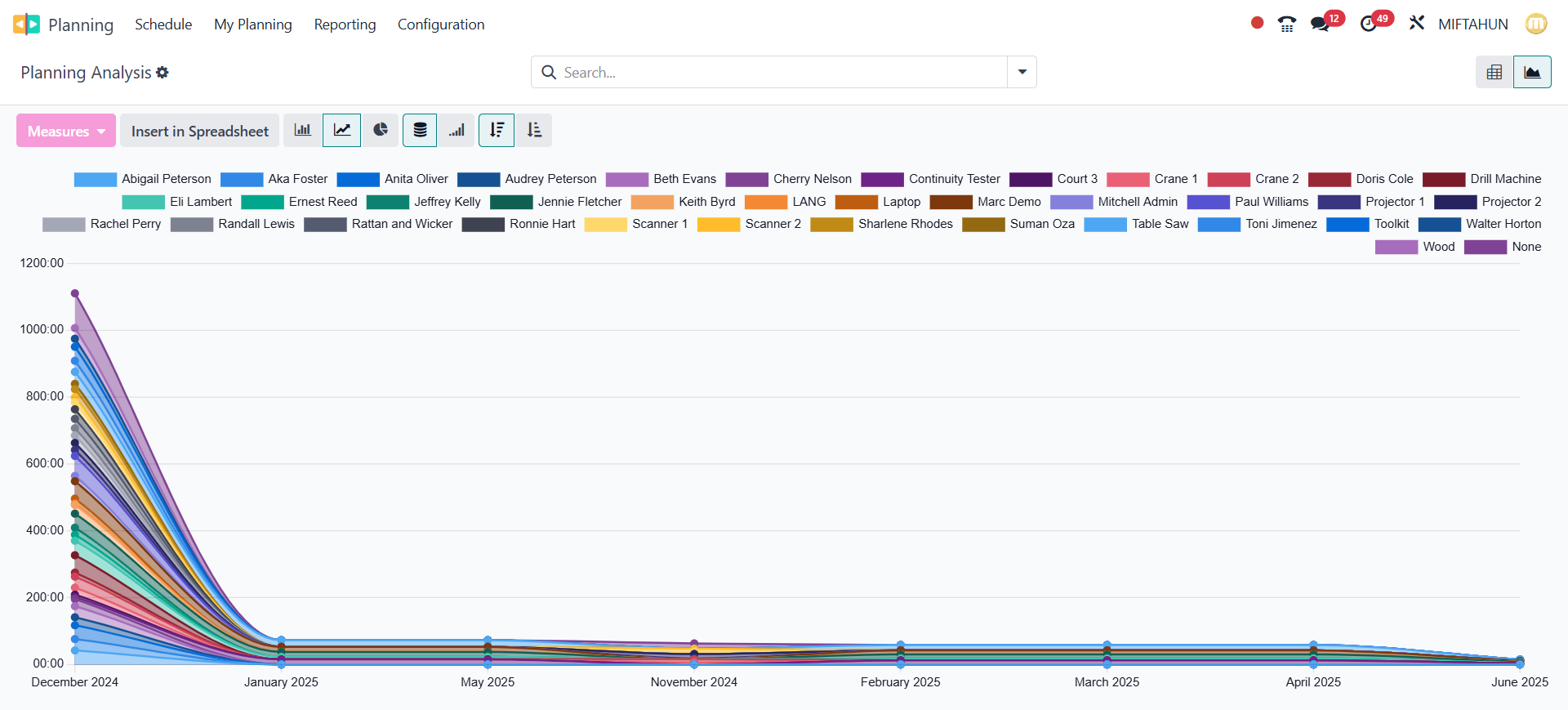This screenshot has height=710, width=1568.
Task: Toggle Ernest Reed legend entry
Action: point(299,202)
